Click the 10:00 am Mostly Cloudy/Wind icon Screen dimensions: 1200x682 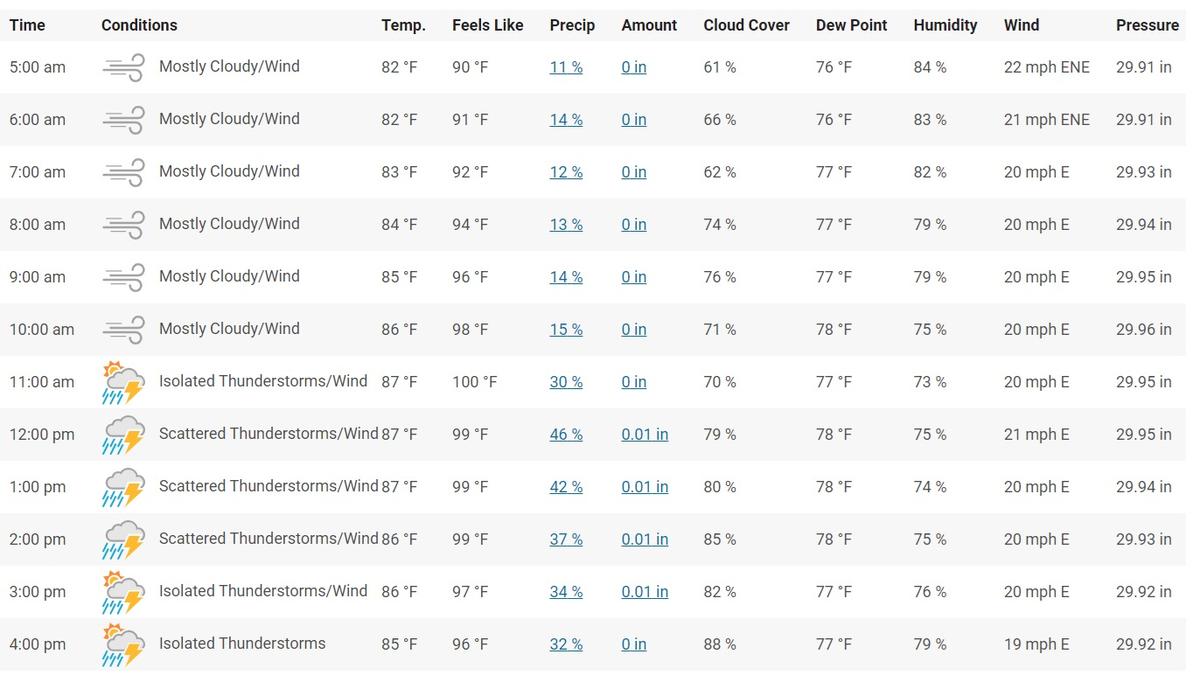click(123, 328)
